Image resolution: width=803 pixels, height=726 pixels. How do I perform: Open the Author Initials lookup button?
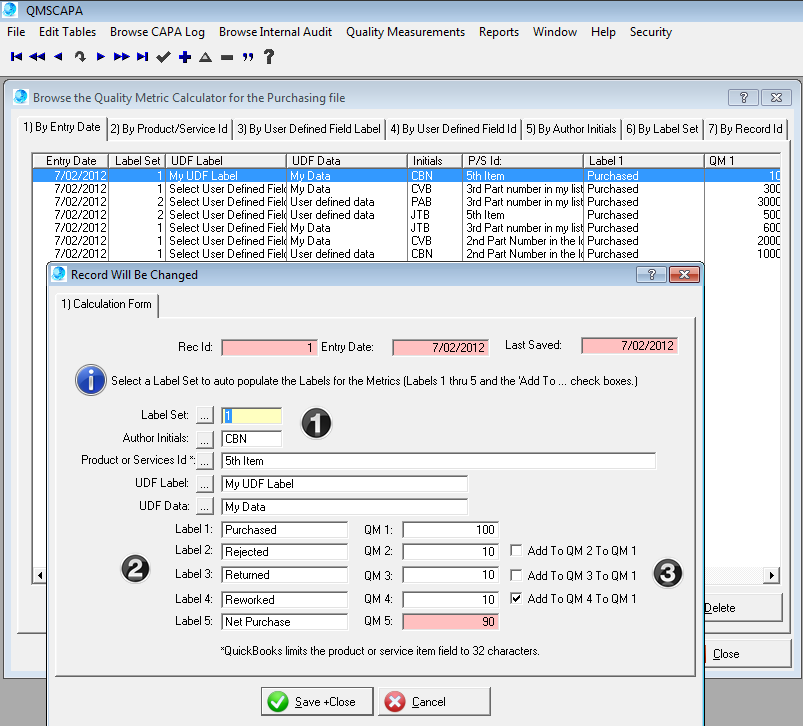205,438
